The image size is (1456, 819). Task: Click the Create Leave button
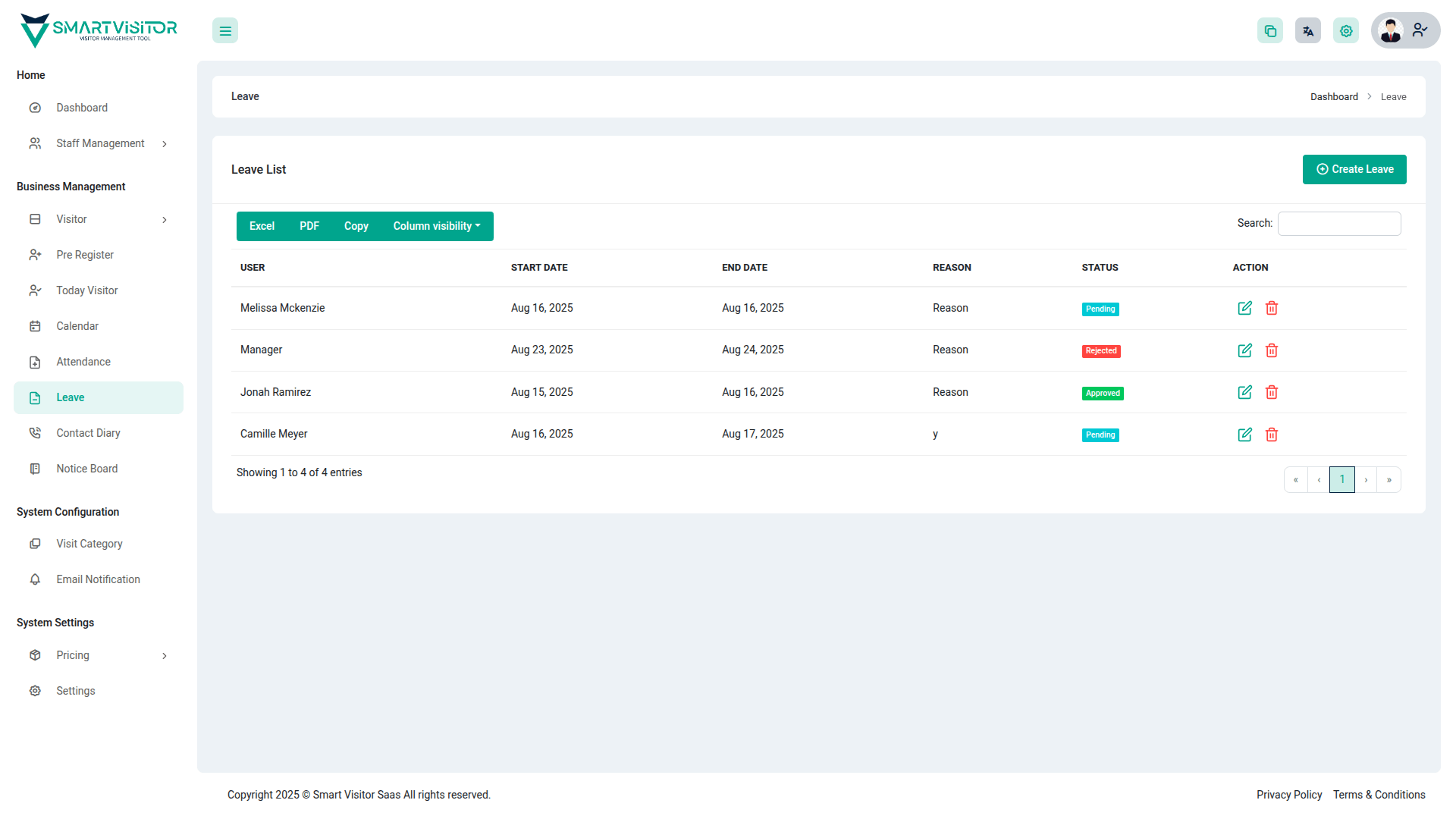1354,169
